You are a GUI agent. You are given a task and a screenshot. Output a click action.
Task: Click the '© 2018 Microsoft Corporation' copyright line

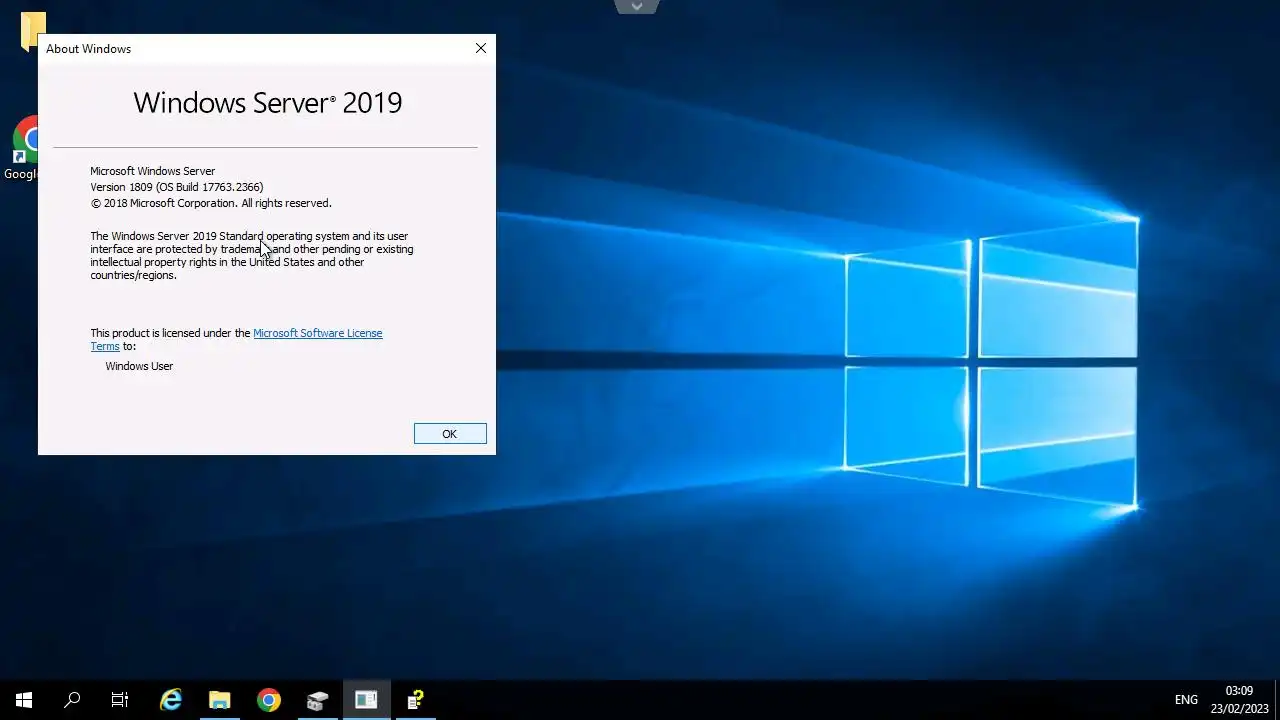[211, 203]
